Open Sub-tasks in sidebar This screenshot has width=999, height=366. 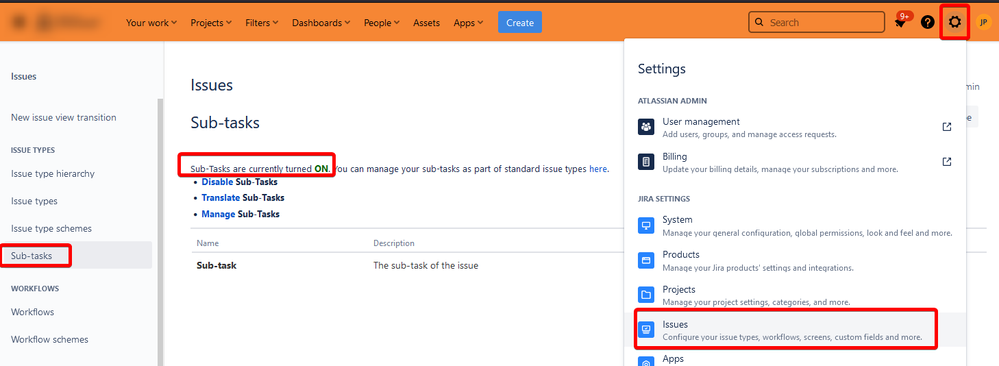pyautogui.click(x=76, y=256)
